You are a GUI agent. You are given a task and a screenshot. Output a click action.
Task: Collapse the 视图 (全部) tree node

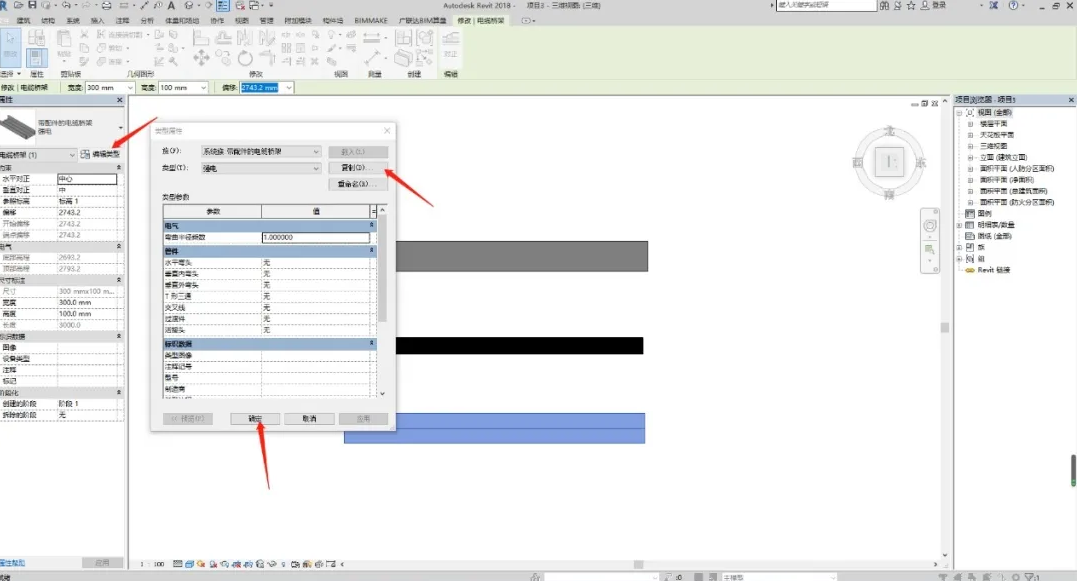point(960,113)
